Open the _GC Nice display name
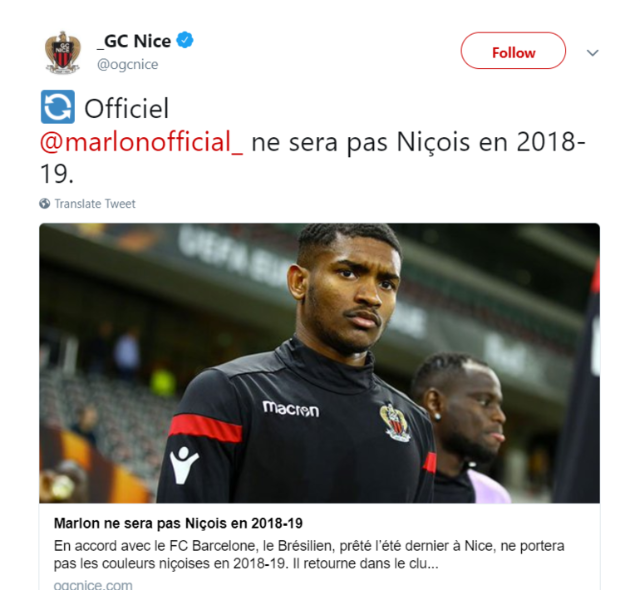This screenshot has height=590, width=640. 134,41
